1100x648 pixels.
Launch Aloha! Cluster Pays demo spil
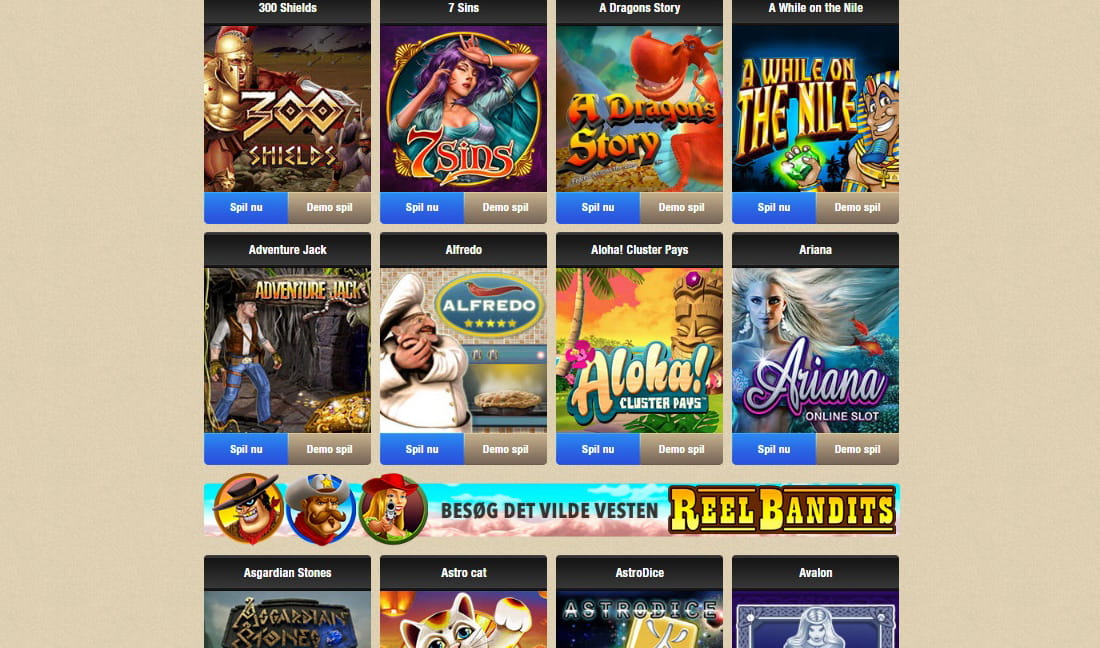(x=681, y=450)
